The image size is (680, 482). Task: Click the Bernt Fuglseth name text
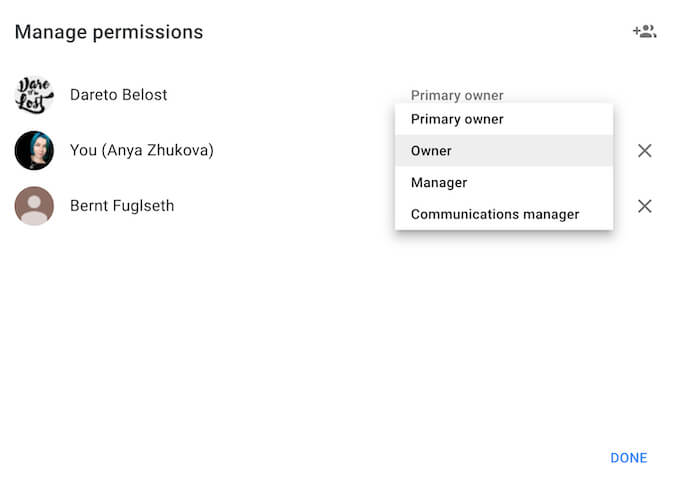tap(122, 206)
